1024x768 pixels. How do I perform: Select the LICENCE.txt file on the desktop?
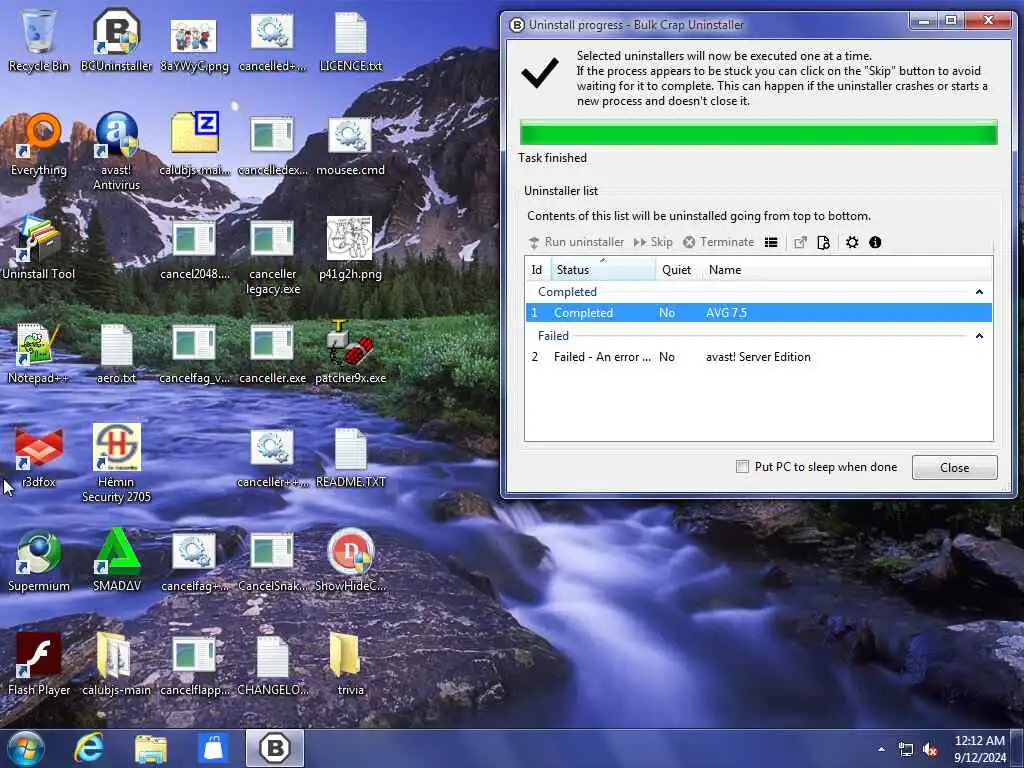pyautogui.click(x=351, y=42)
